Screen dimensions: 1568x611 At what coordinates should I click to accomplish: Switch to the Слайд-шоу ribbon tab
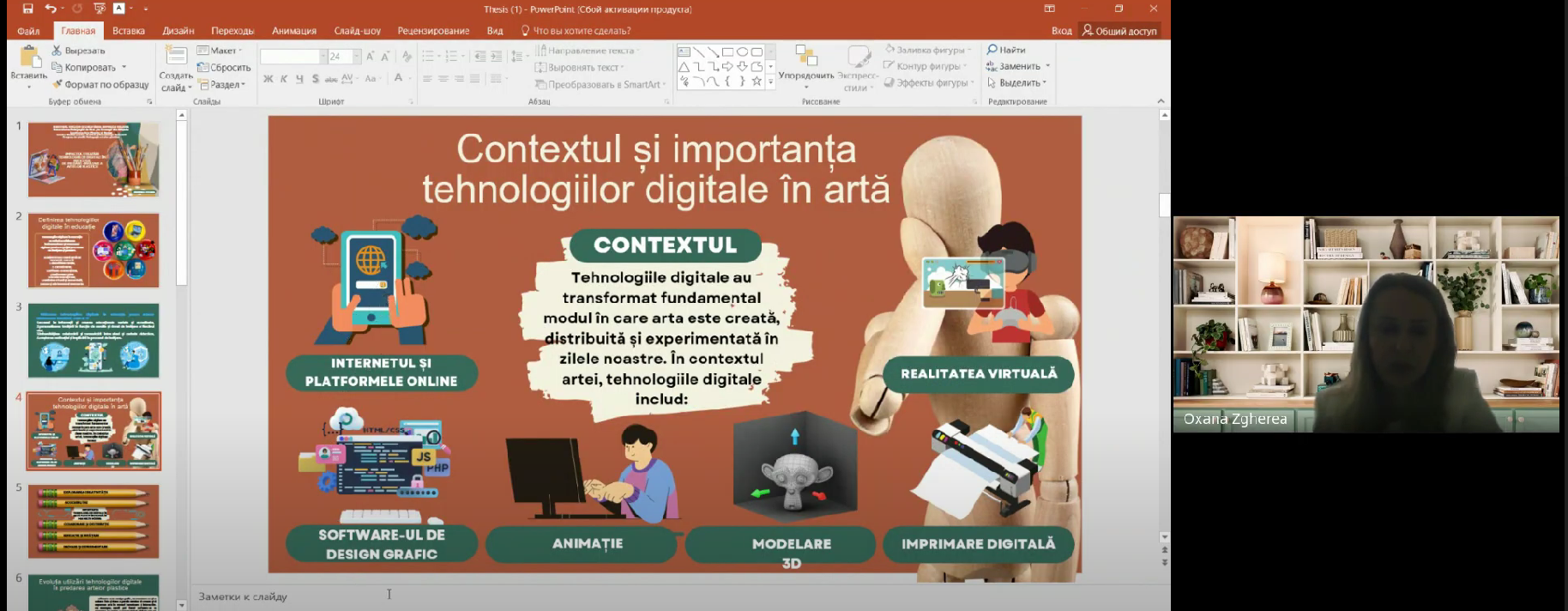[x=358, y=31]
